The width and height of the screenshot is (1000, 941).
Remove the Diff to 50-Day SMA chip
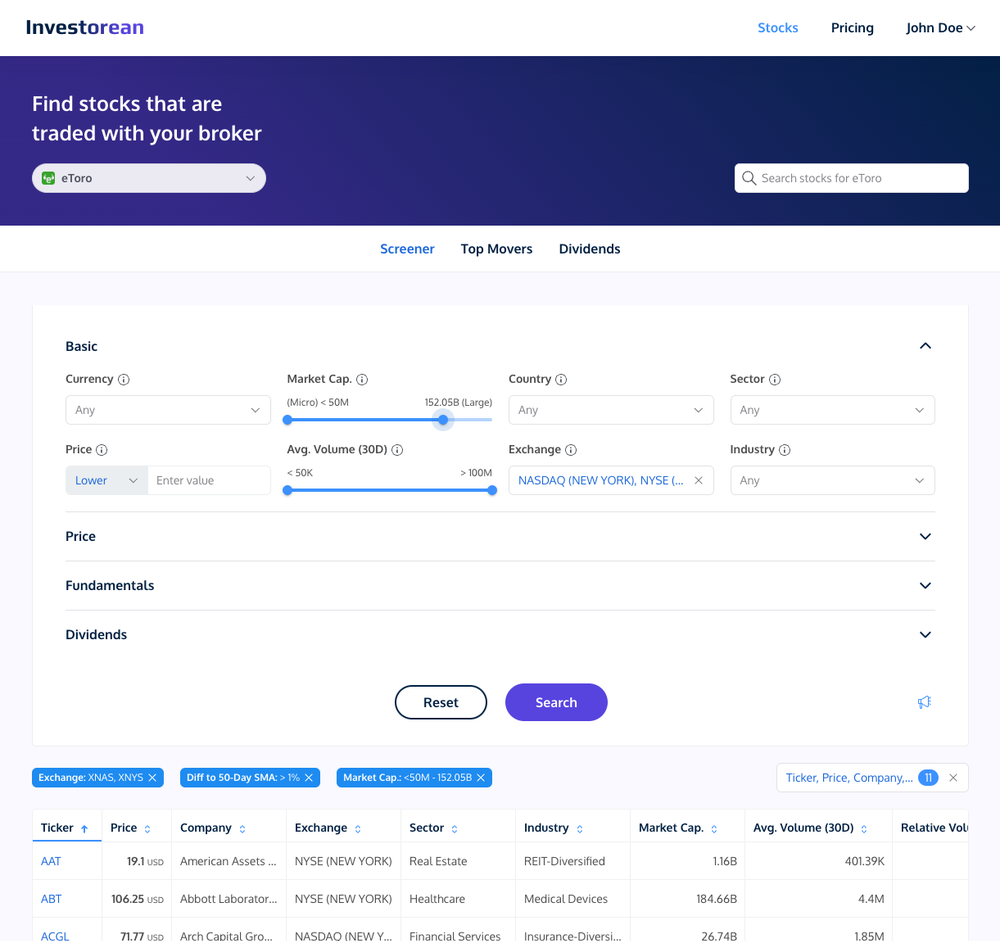click(309, 778)
